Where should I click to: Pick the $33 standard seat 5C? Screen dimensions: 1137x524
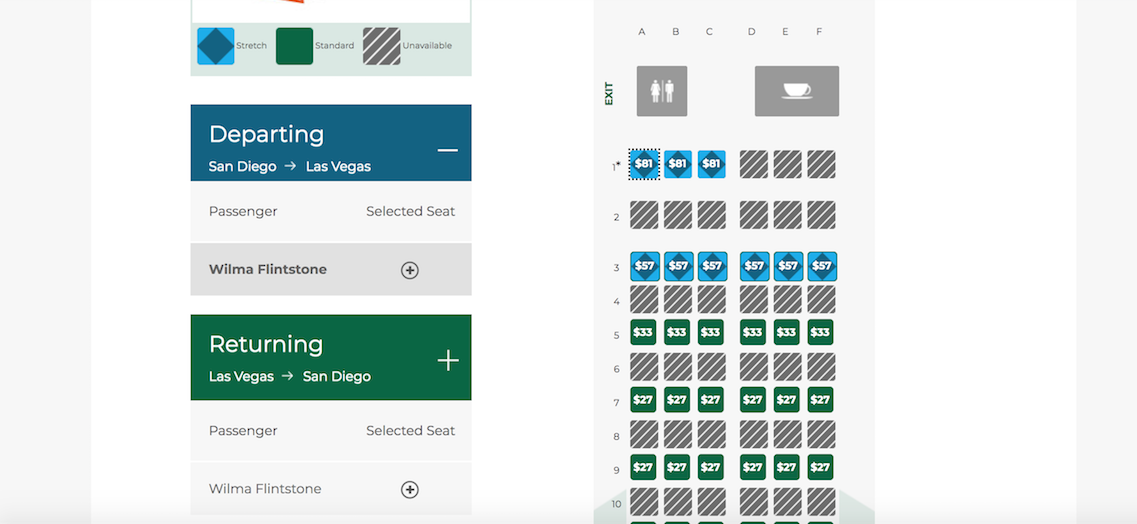pyautogui.click(x=711, y=332)
